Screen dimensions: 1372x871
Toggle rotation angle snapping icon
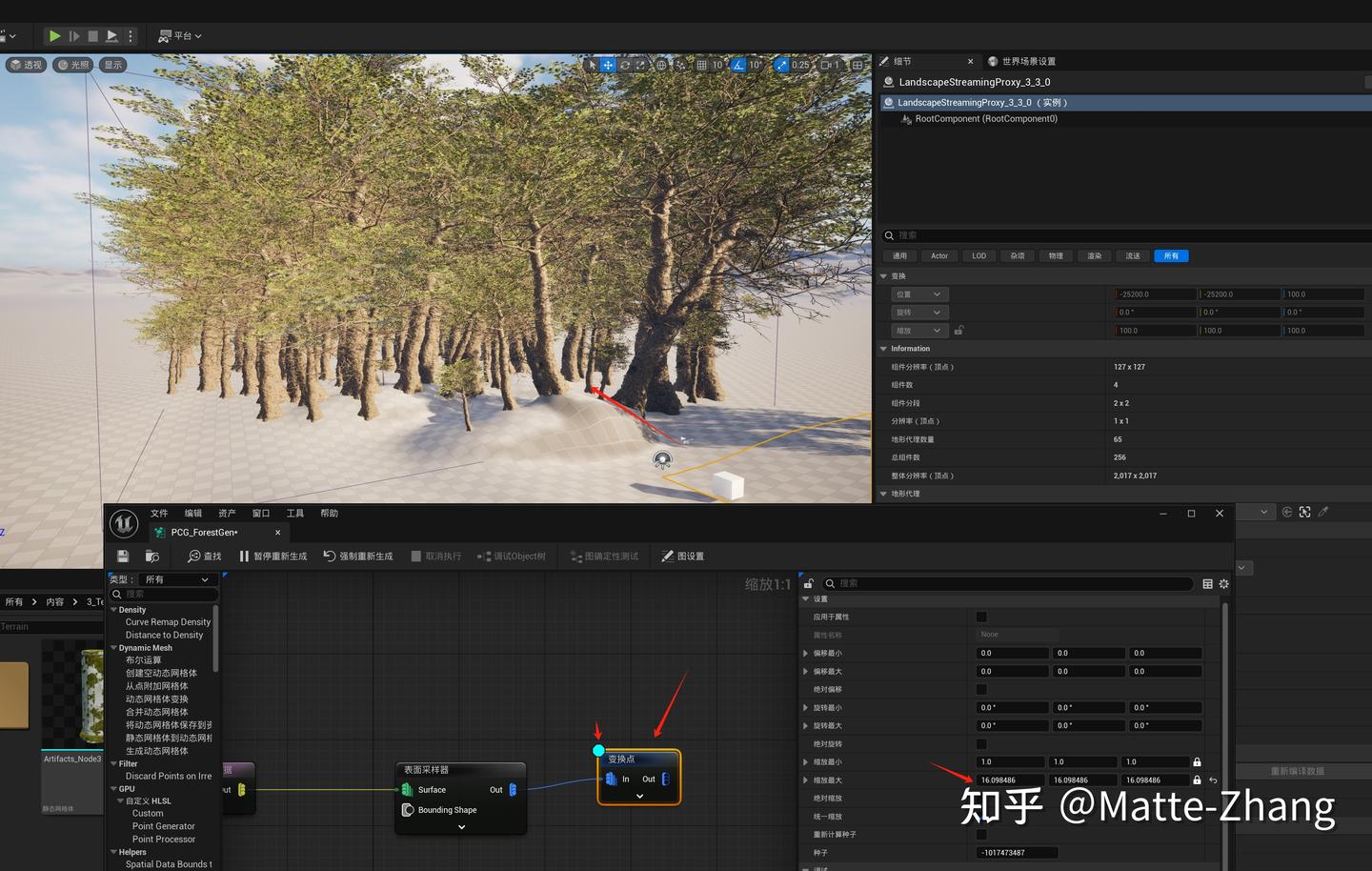tap(738, 65)
